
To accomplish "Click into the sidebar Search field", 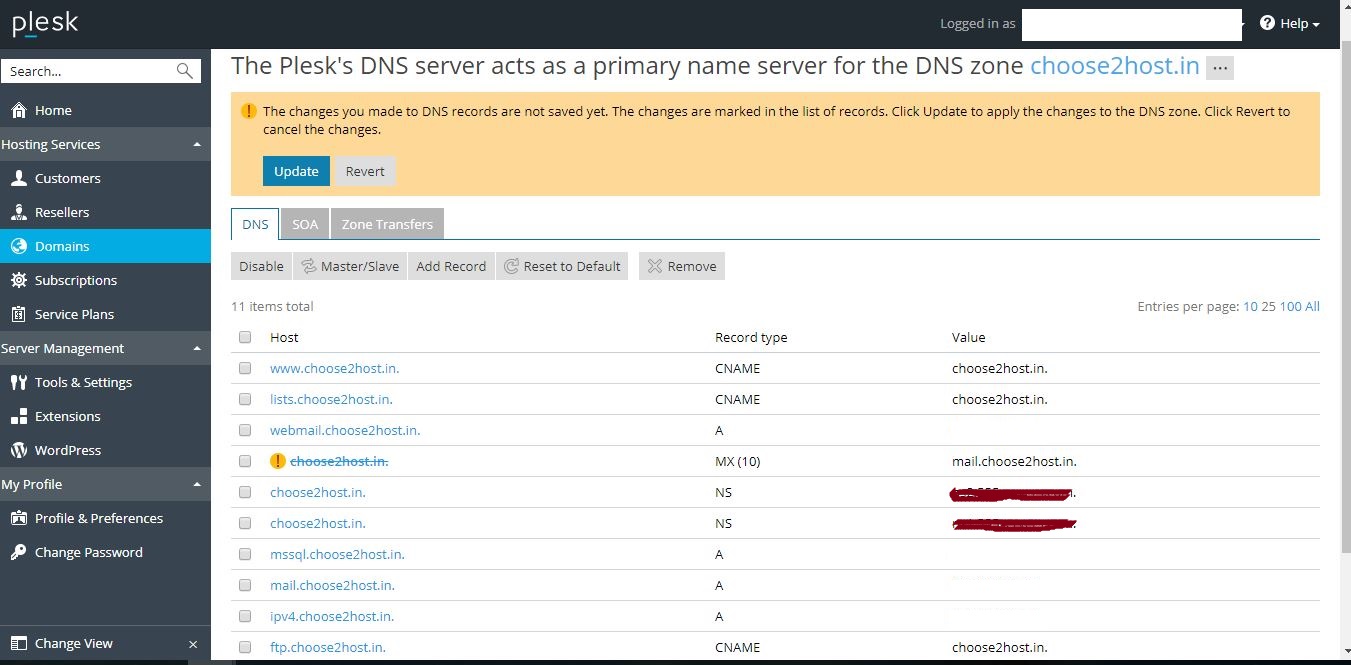I will tap(88, 71).
